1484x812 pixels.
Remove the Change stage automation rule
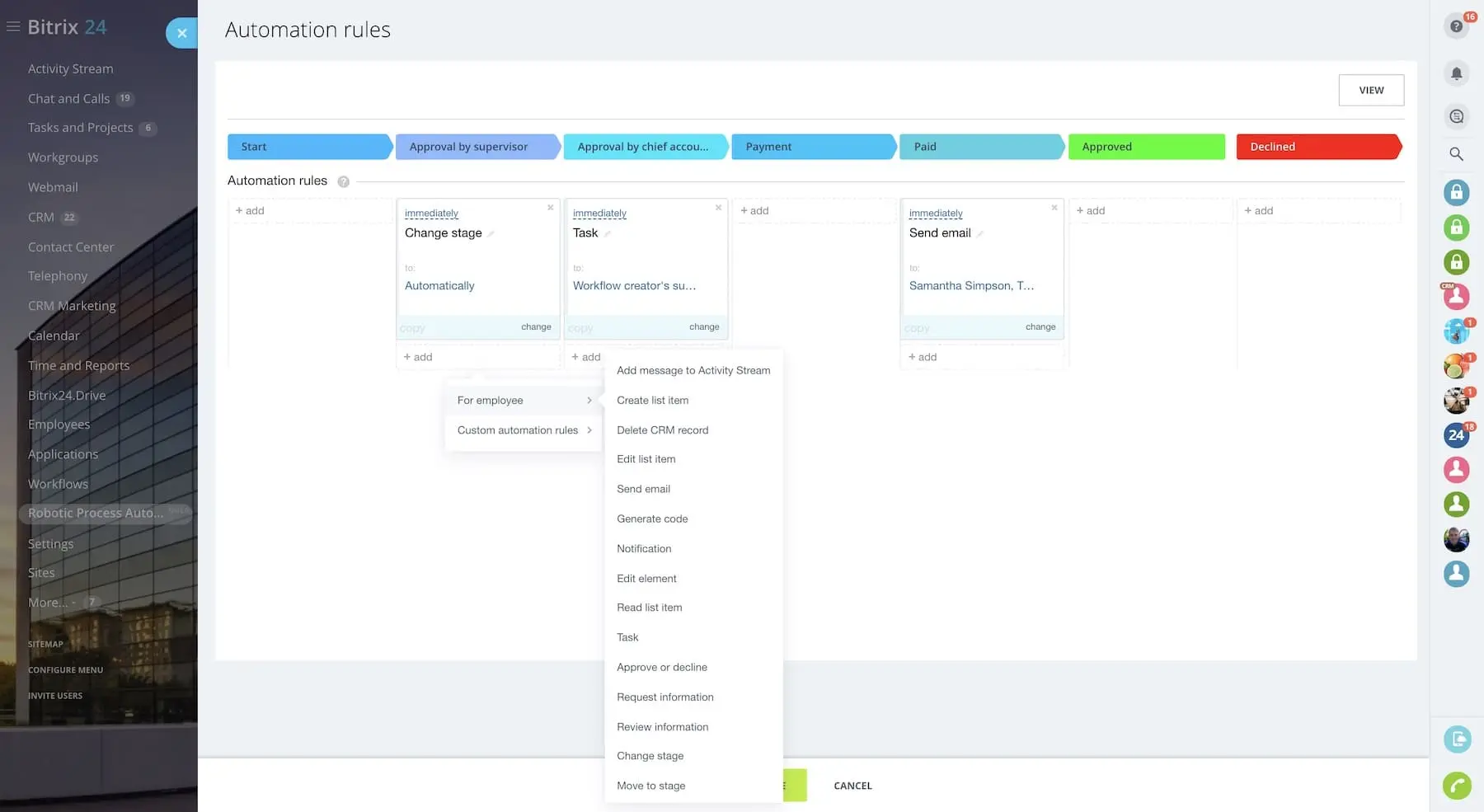[x=550, y=208]
